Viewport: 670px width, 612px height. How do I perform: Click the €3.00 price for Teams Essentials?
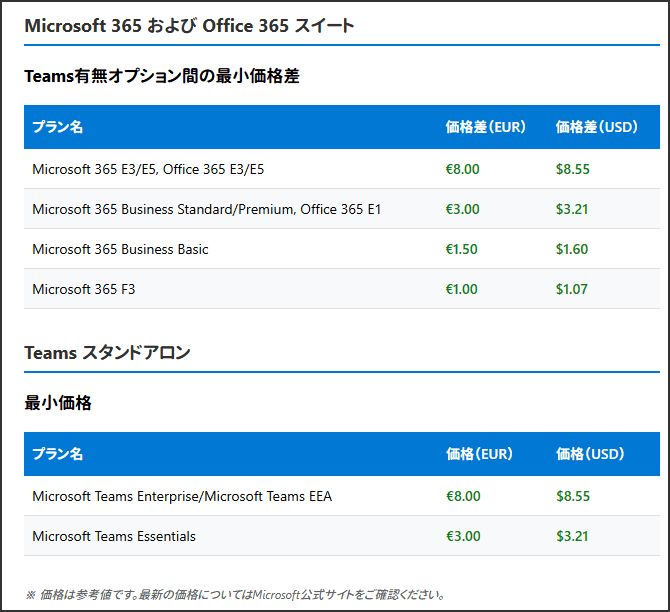pos(462,536)
